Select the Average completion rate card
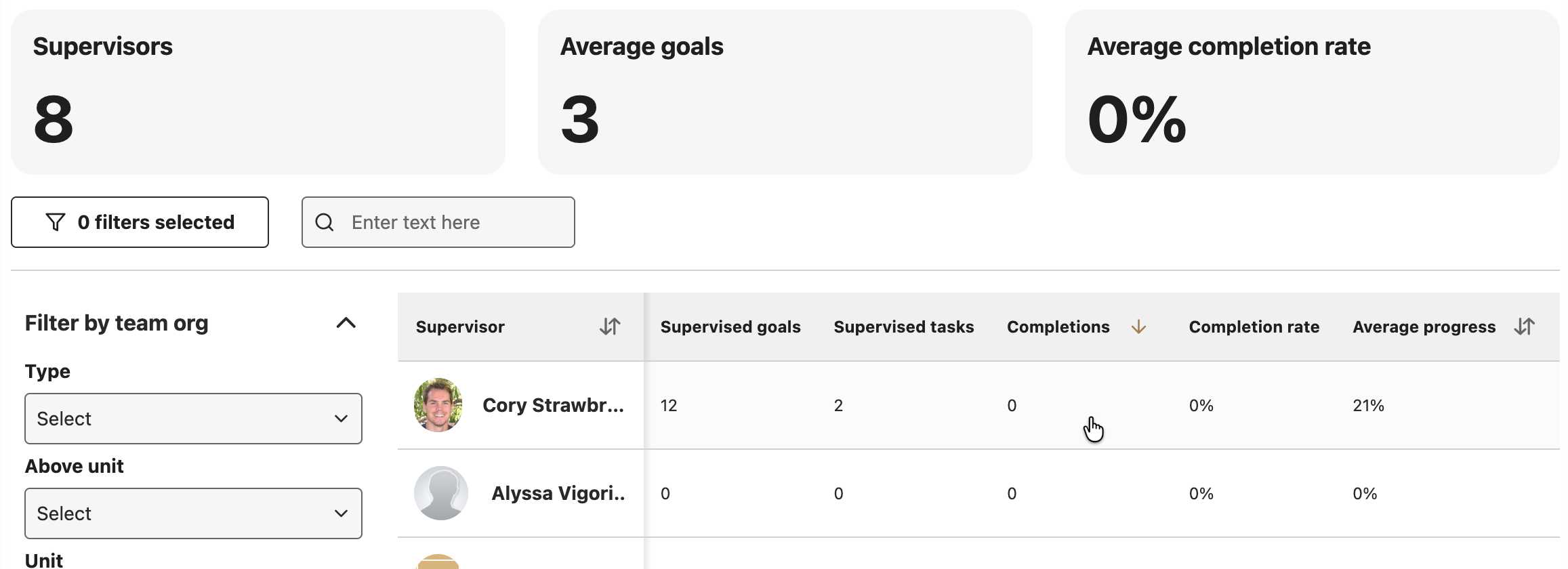Viewport: 1568px width, 569px height. (x=1313, y=92)
